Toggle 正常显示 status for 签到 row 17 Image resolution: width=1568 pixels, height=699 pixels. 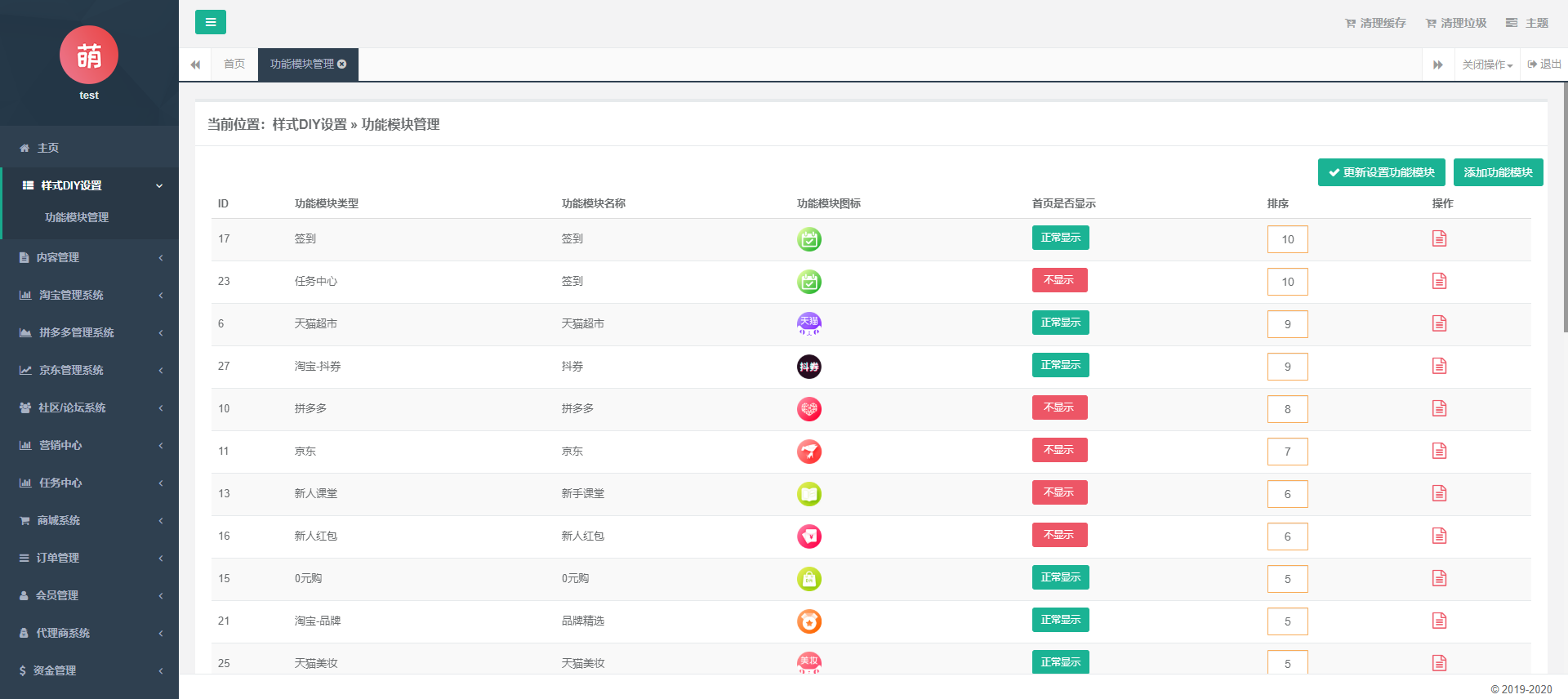1060,238
